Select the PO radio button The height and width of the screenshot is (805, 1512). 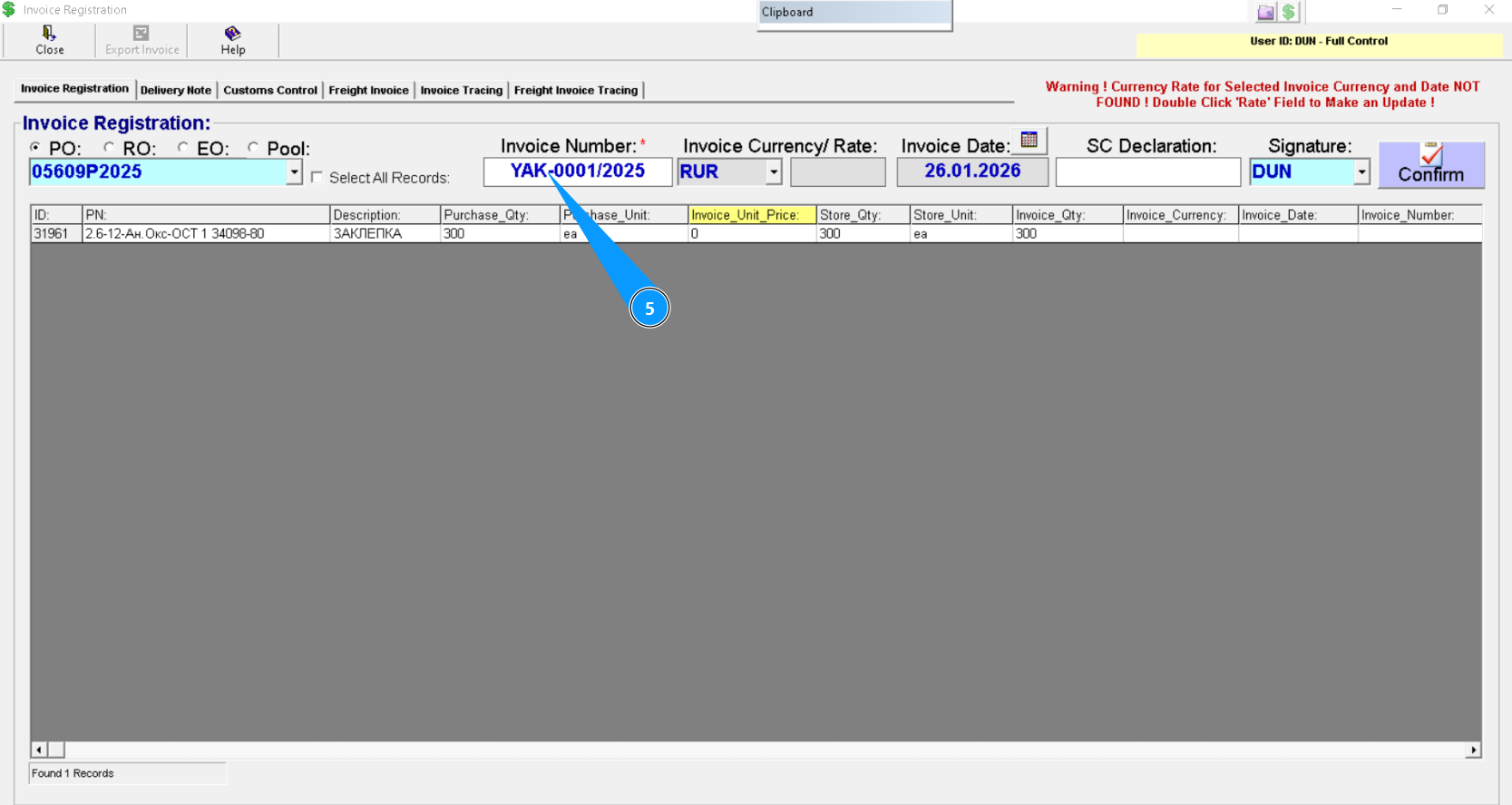[x=35, y=147]
